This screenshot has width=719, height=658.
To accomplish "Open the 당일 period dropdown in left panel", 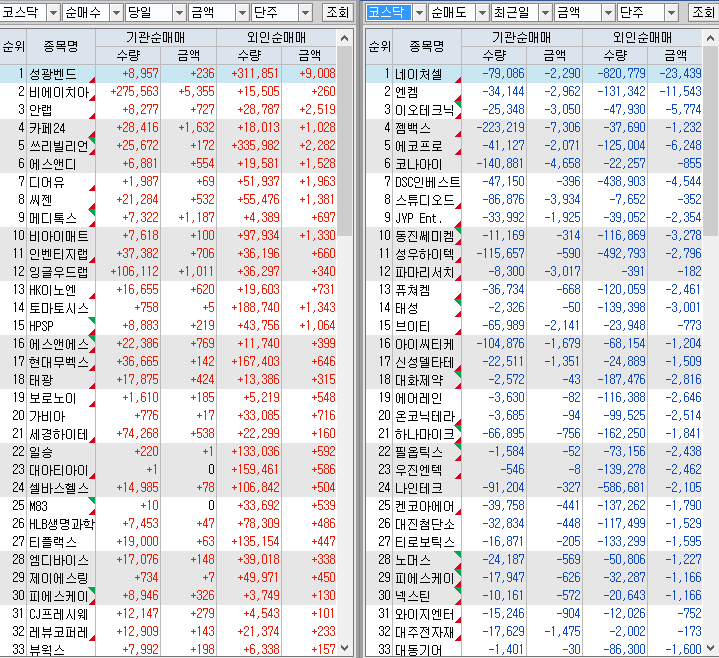I will (x=179, y=12).
